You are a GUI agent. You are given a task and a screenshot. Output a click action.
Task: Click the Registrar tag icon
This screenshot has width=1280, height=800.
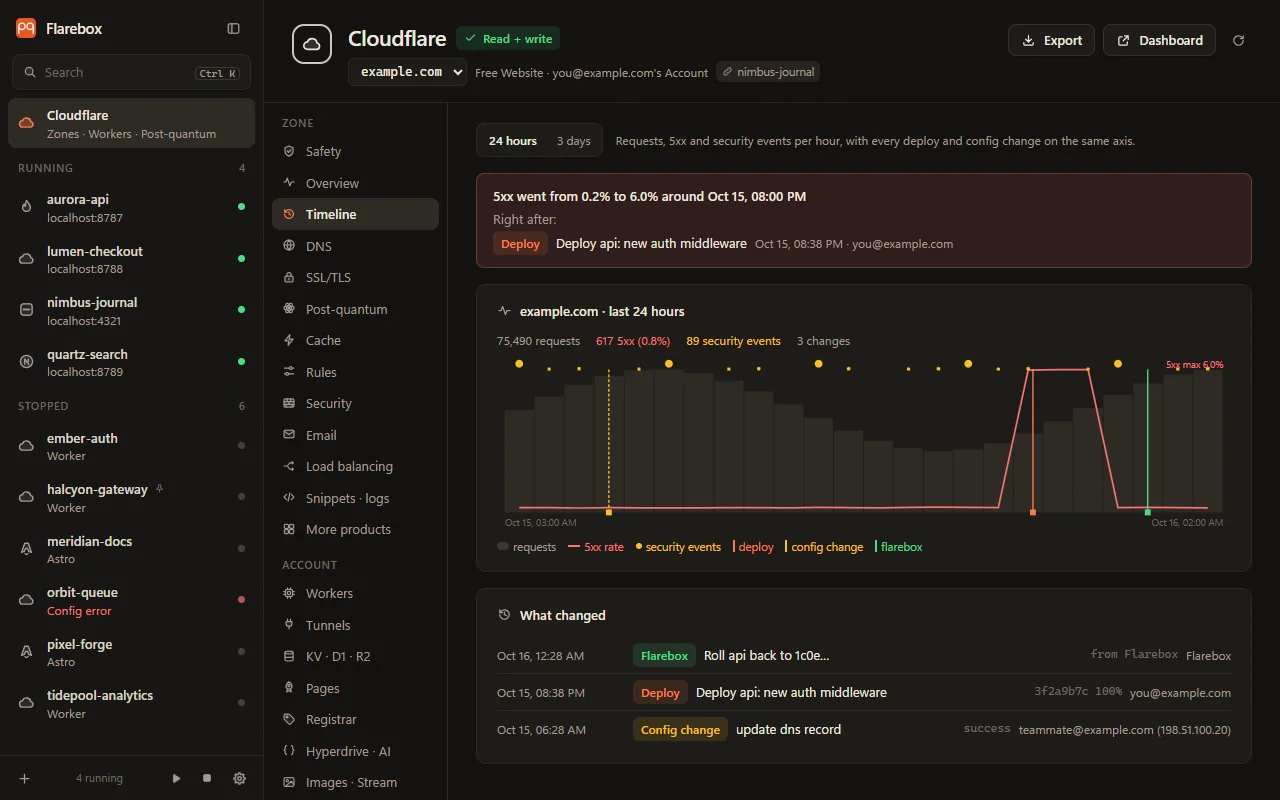tap(289, 719)
